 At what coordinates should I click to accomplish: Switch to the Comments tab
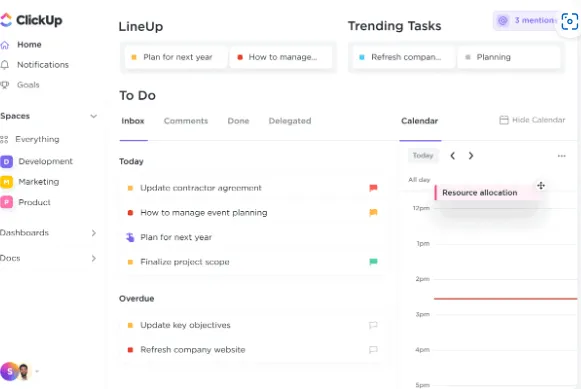186,121
